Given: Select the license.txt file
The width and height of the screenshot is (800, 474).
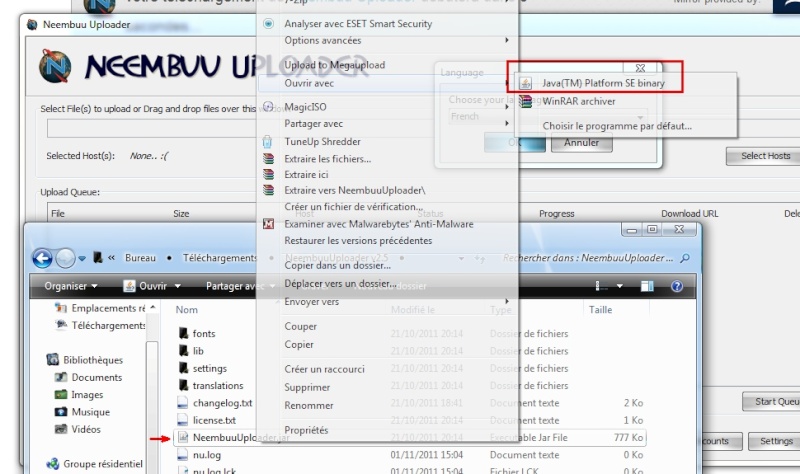Looking at the screenshot, I should click(x=214, y=420).
